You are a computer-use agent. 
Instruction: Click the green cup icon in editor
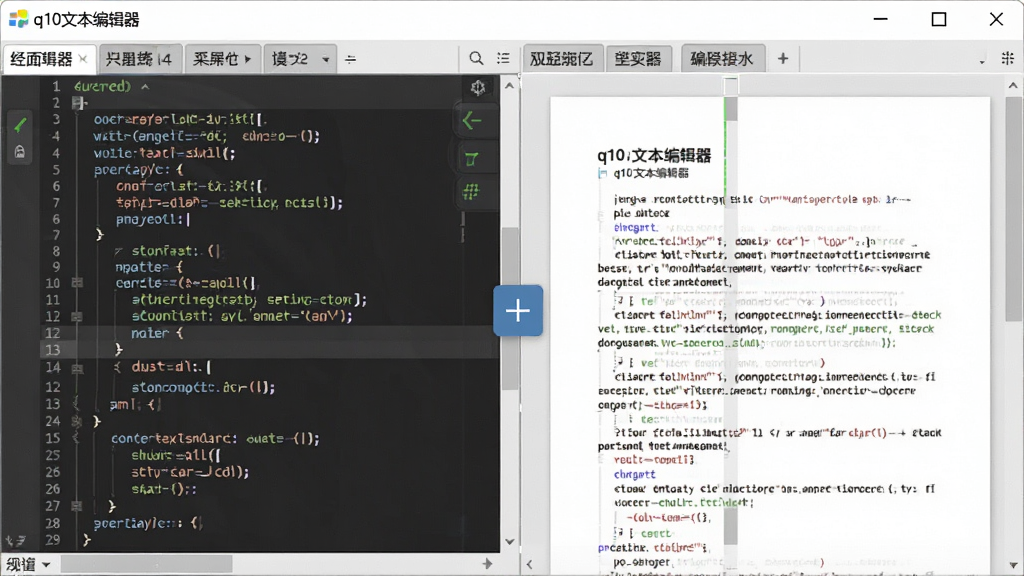(x=472, y=159)
